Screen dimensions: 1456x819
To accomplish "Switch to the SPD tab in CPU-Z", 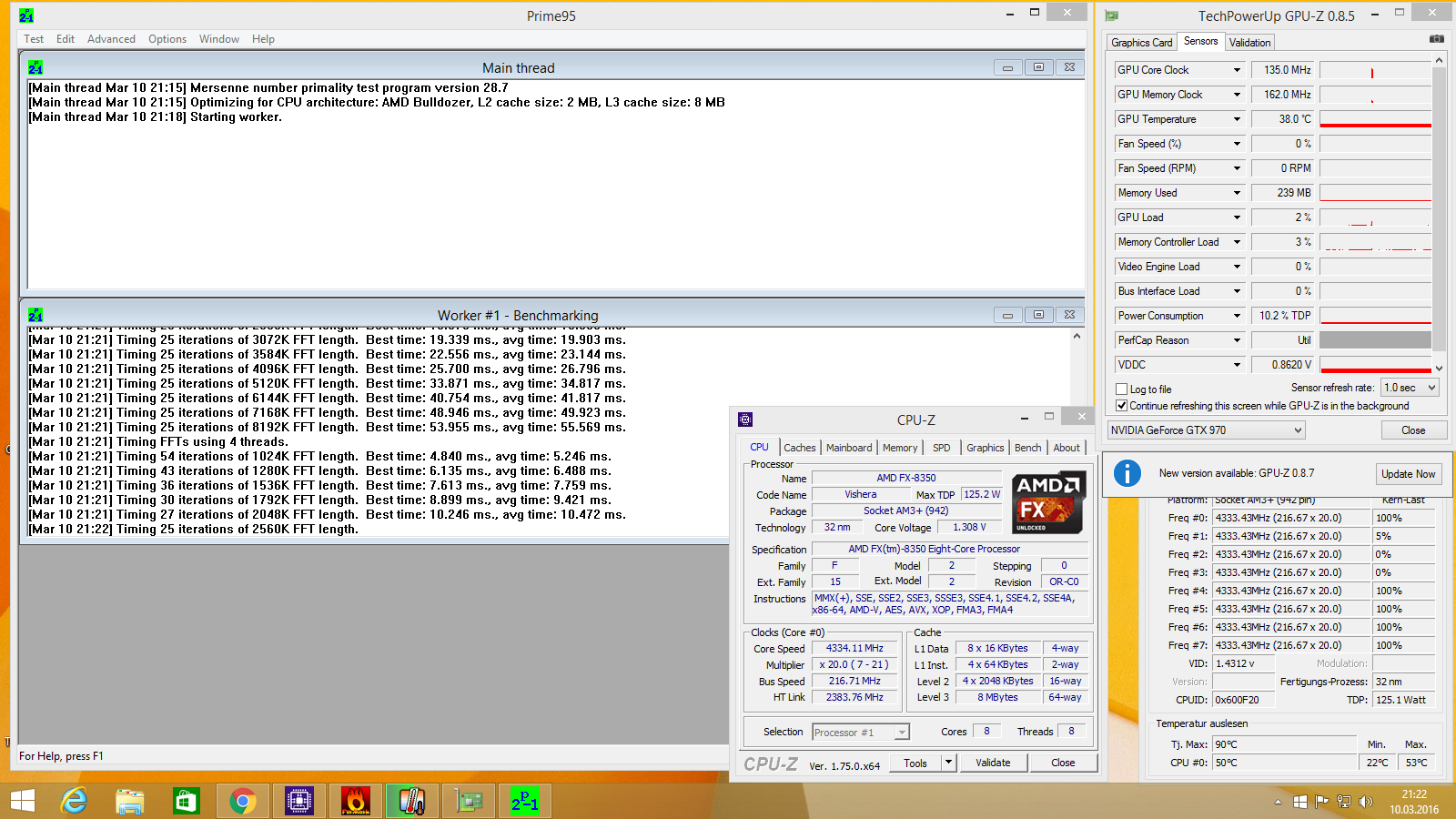I will (x=942, y=448).
